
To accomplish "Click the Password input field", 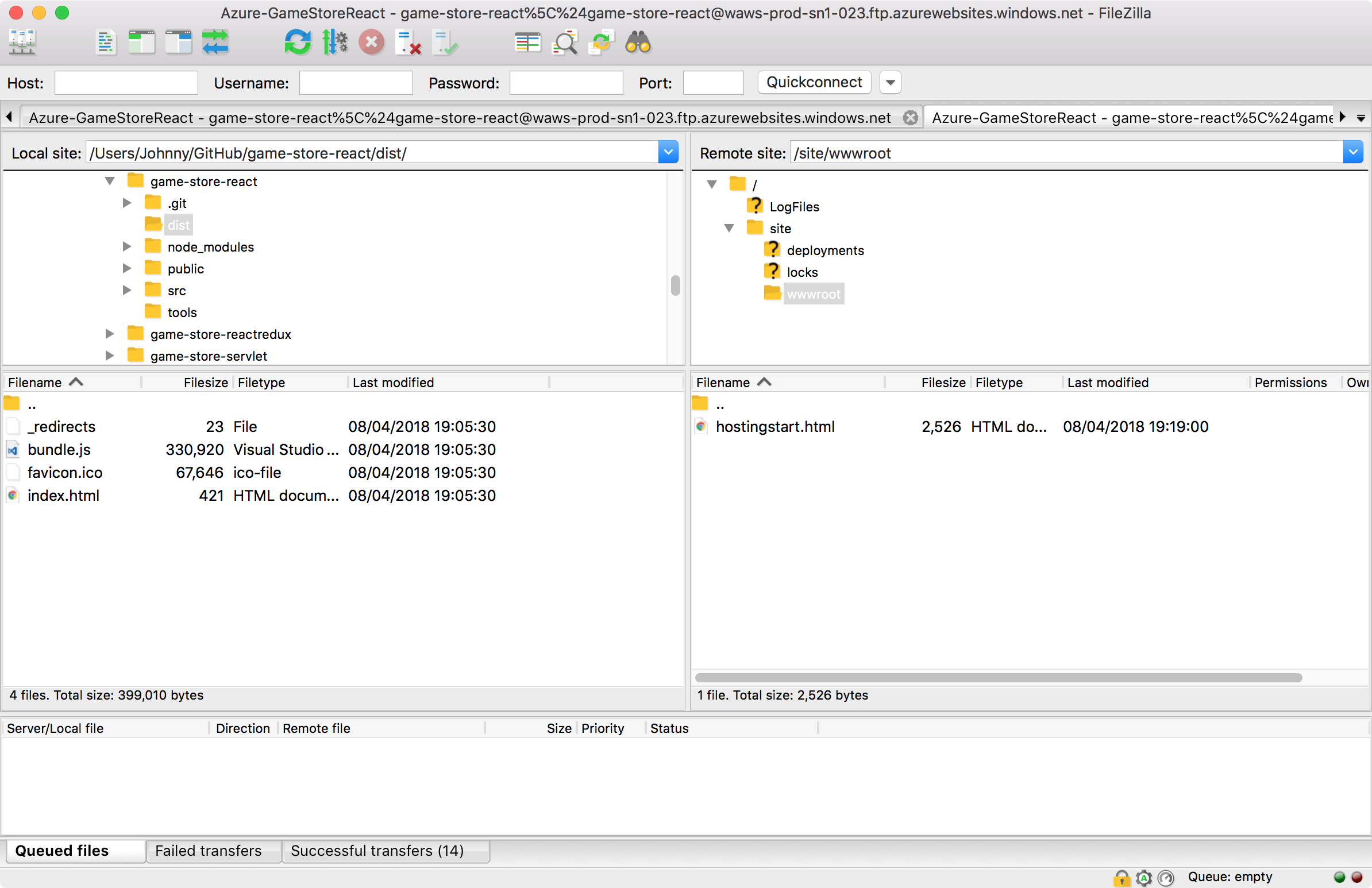I will (566, 83).
